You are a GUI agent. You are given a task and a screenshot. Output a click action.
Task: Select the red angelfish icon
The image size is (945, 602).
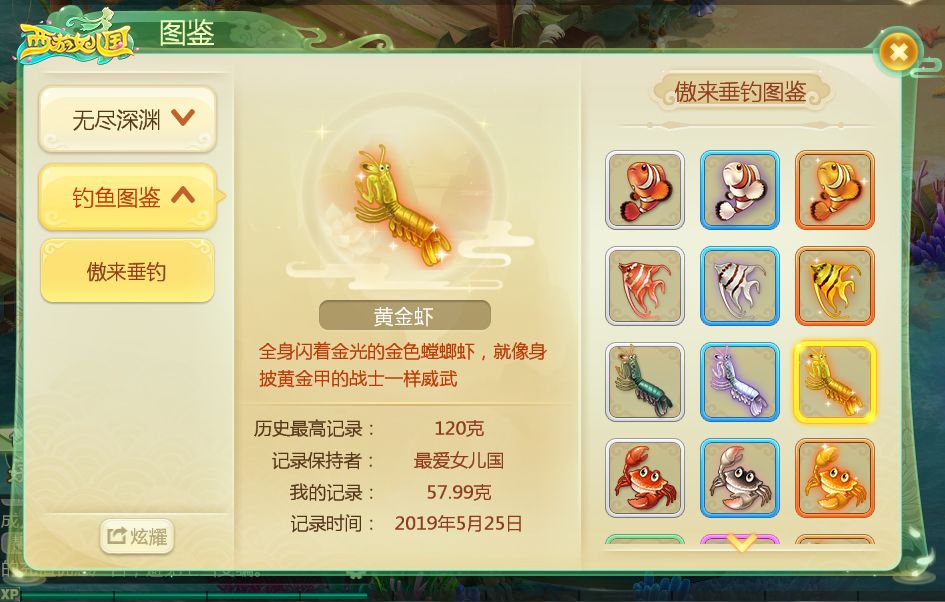(x=644, y=286)
